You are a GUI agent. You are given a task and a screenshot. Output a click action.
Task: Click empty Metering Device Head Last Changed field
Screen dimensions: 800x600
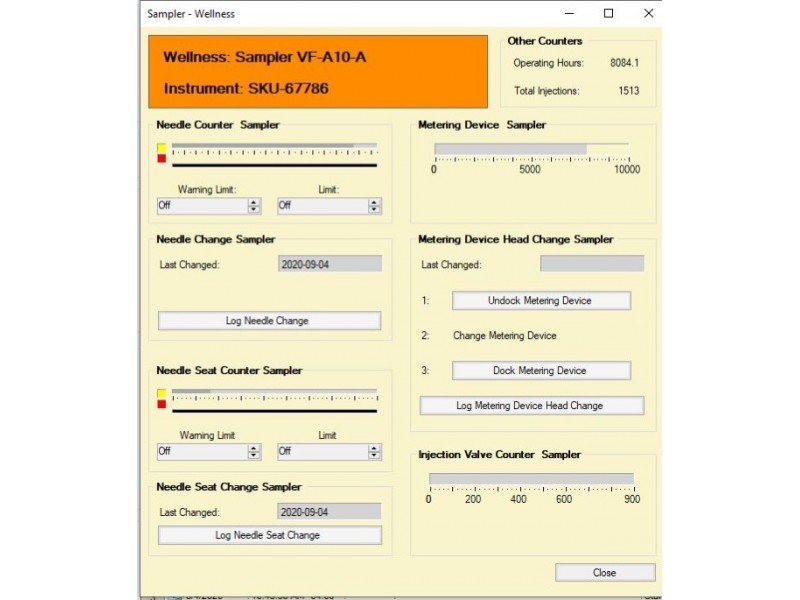click(x=592, y=264)
